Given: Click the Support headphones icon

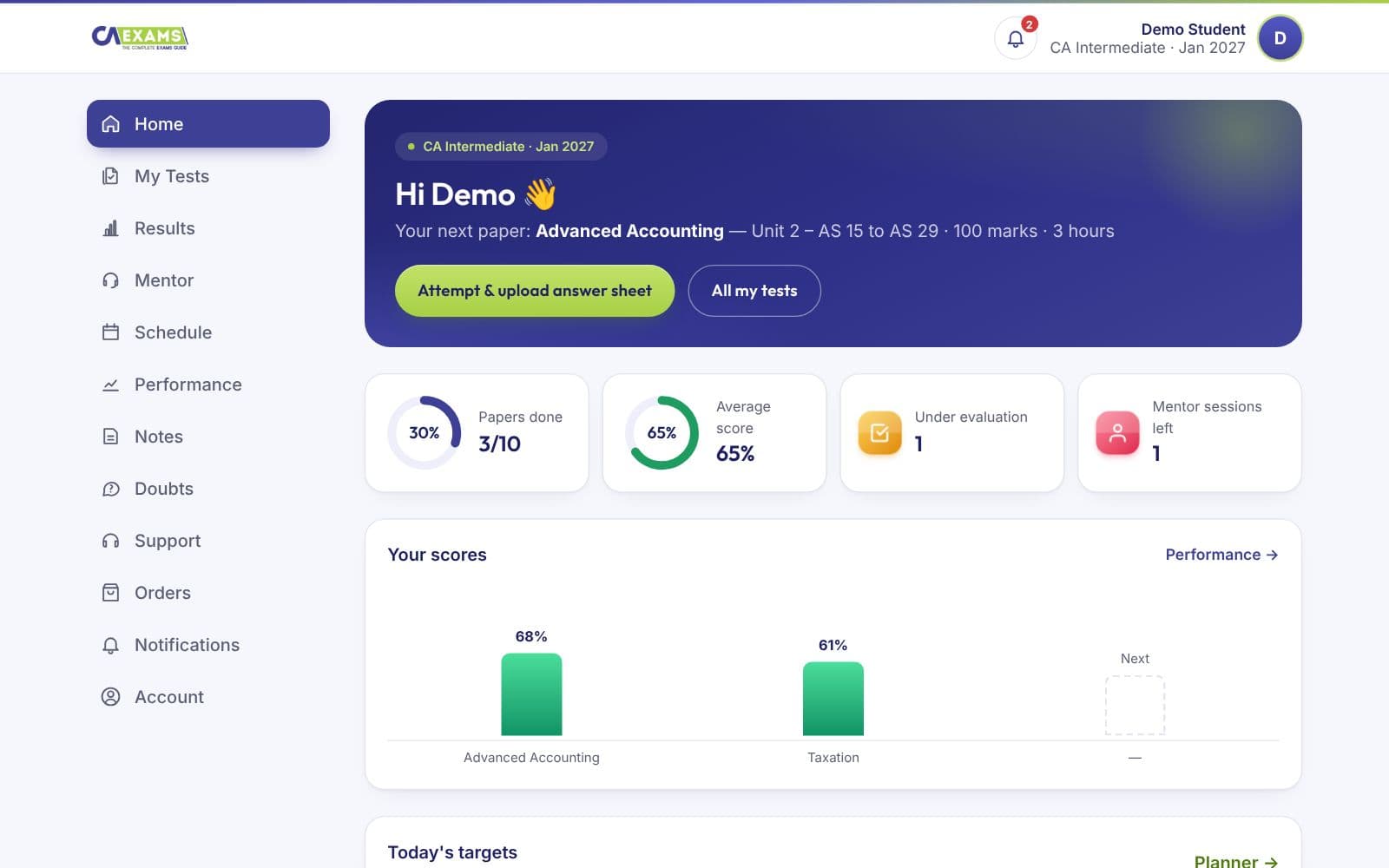Looking at the screenshot, I should [110, 541].
